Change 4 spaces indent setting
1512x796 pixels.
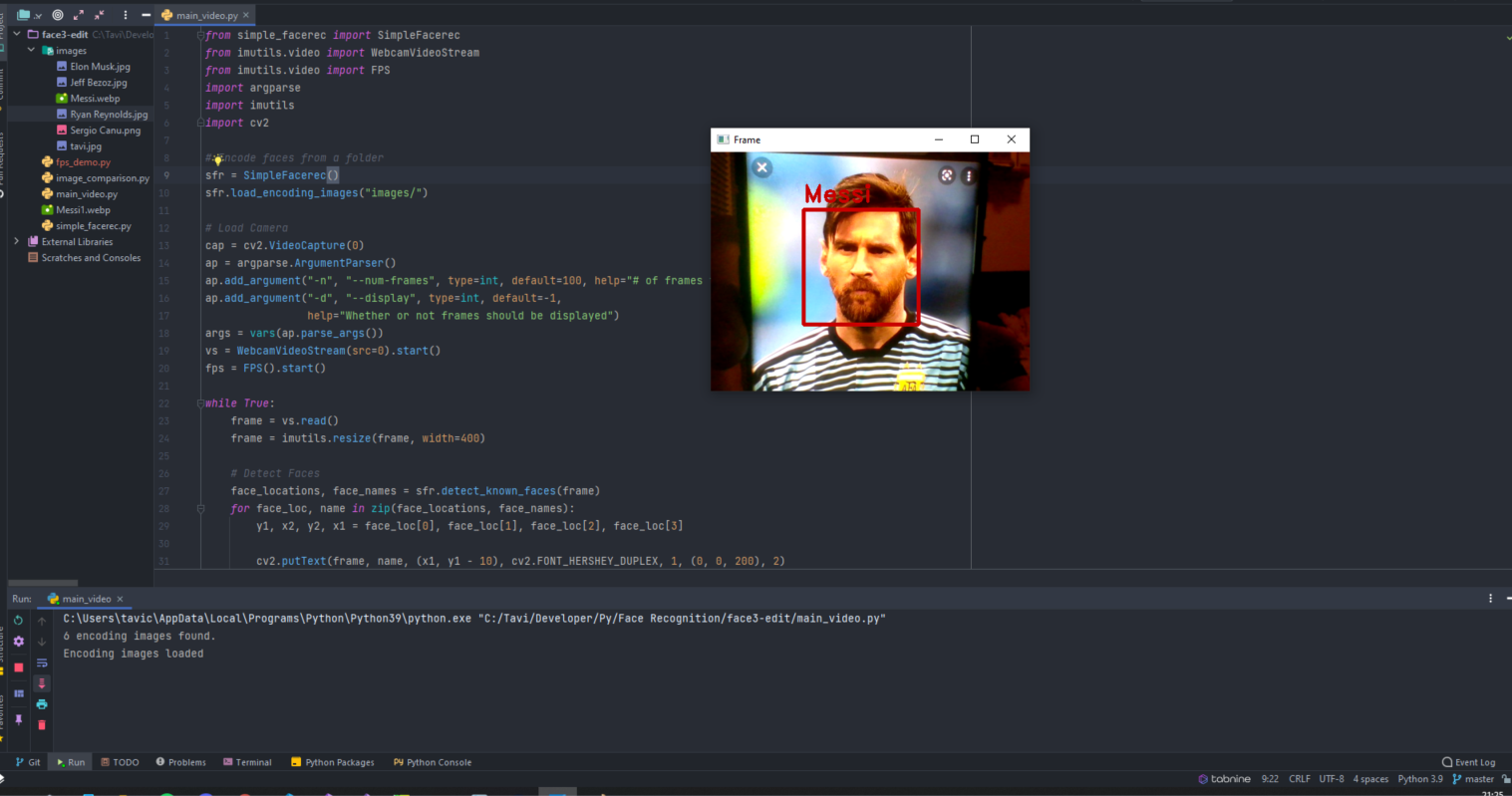tap(1370, 779)
